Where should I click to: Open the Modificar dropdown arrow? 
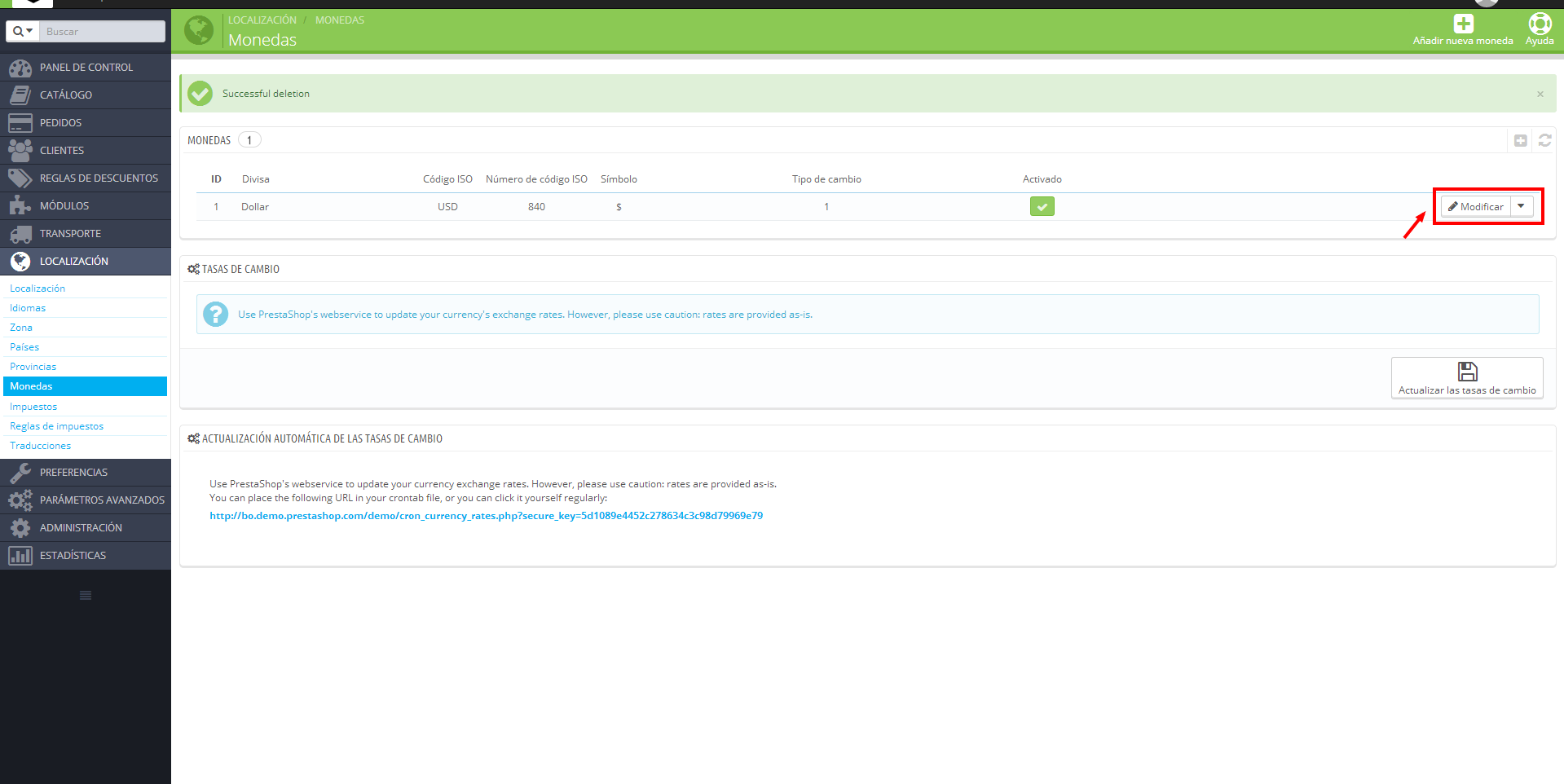coord(1521,206)
